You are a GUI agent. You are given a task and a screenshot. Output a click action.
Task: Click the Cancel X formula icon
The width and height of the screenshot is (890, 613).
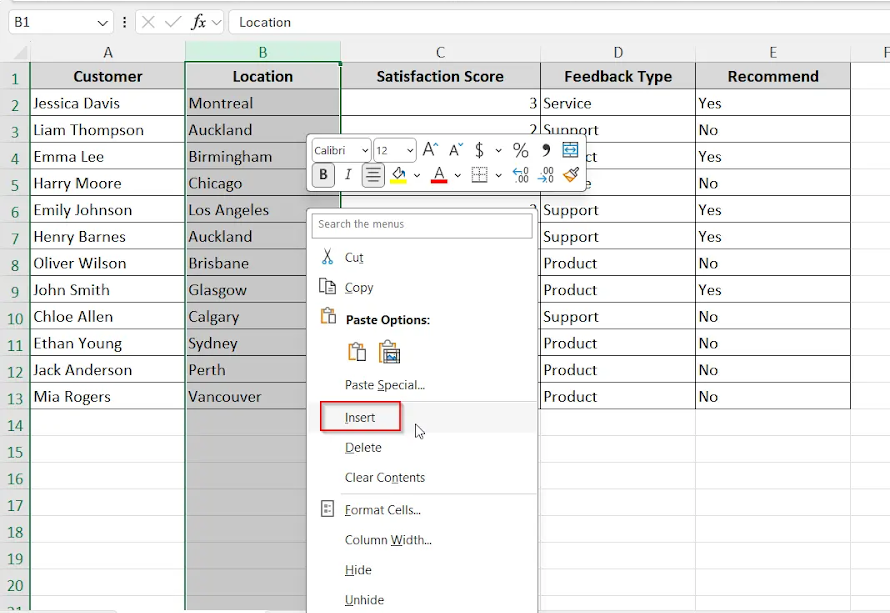pos(148,22)
